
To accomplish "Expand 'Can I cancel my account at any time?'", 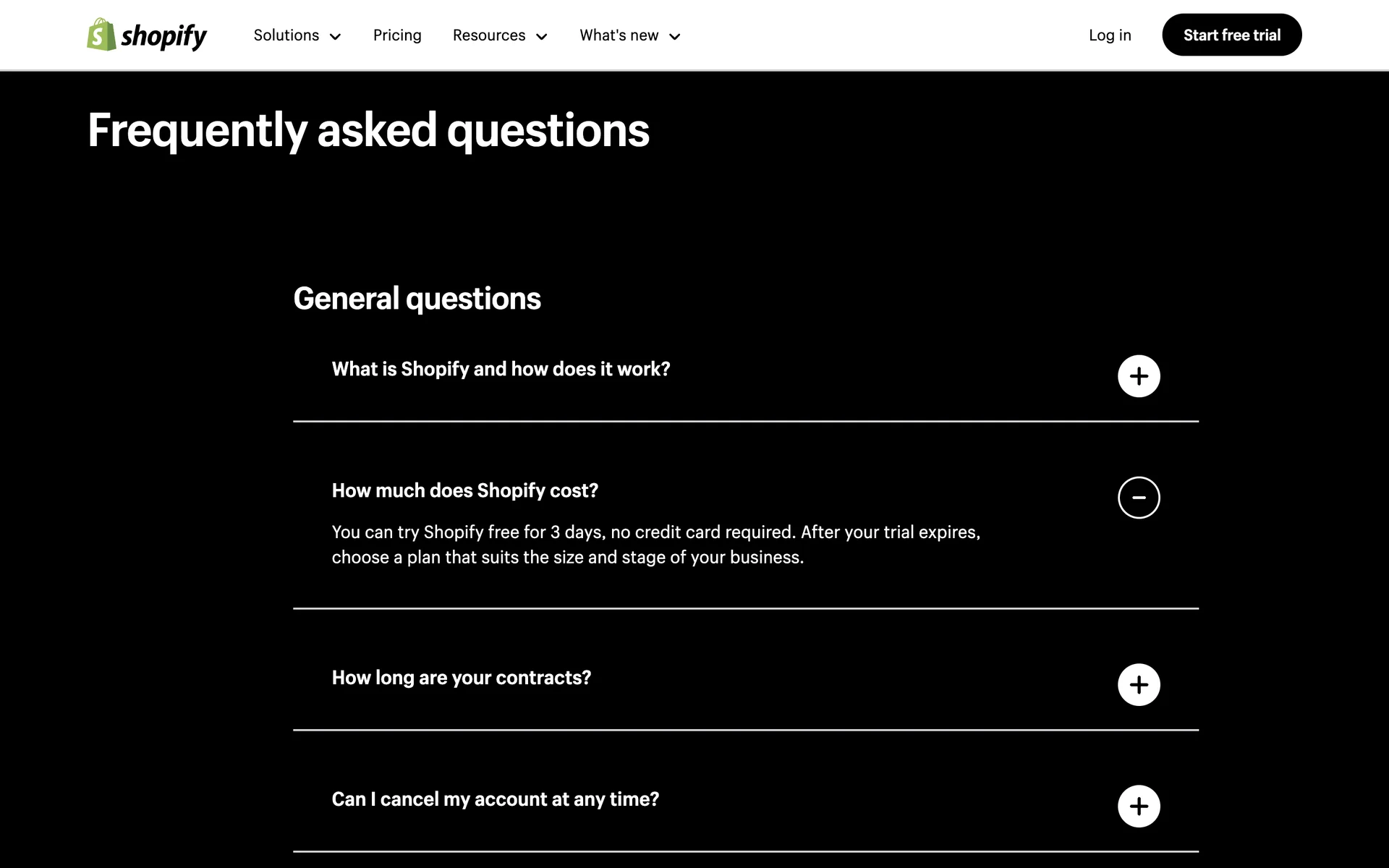I will click(495, 799).
